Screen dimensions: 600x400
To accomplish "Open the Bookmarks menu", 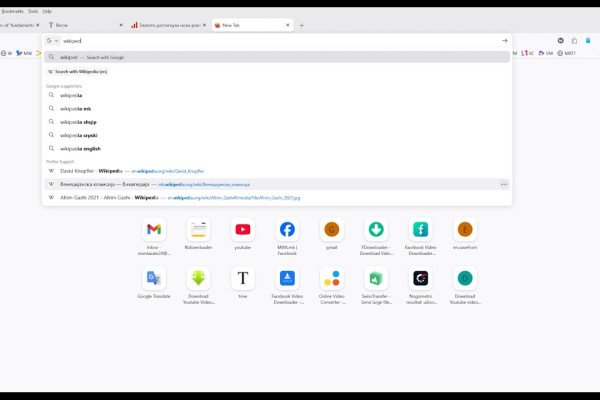I will coord(12,11).
